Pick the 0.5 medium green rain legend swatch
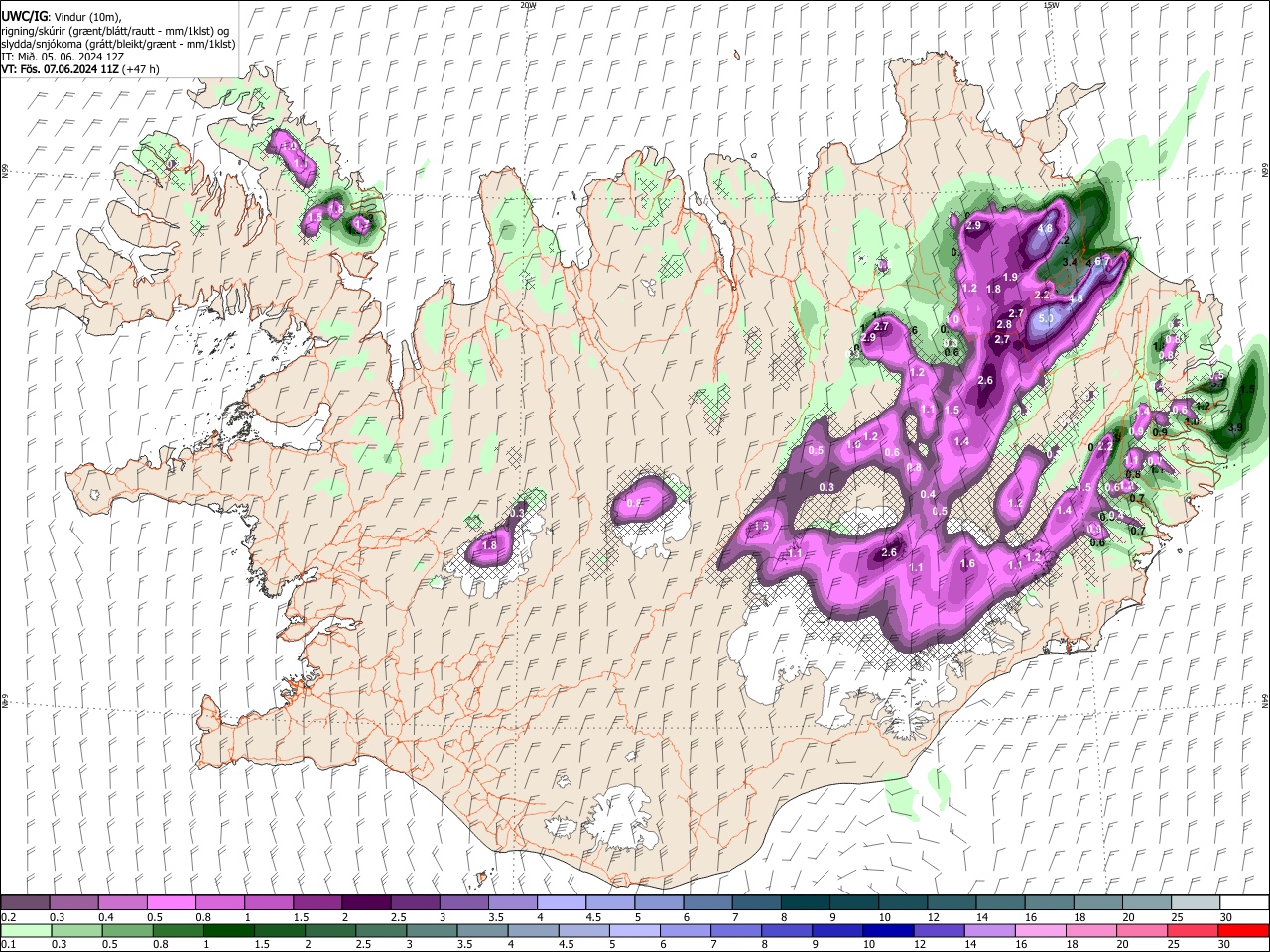This screenshot has width=1270, height=952. click(128, 930)
